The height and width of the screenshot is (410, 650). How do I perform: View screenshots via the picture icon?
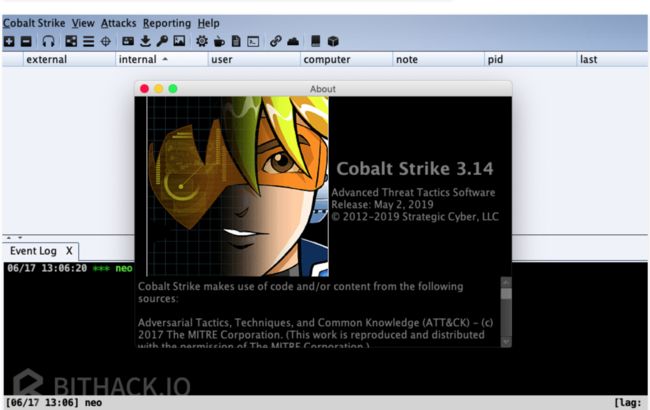pos(179,41)
